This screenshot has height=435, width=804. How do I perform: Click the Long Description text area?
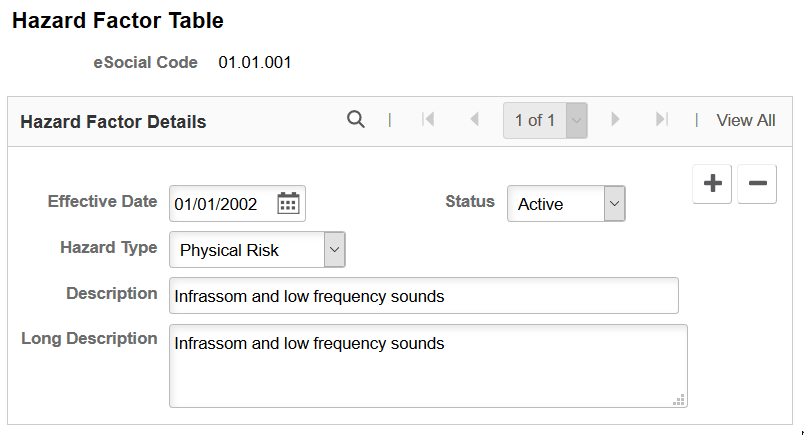428,366
